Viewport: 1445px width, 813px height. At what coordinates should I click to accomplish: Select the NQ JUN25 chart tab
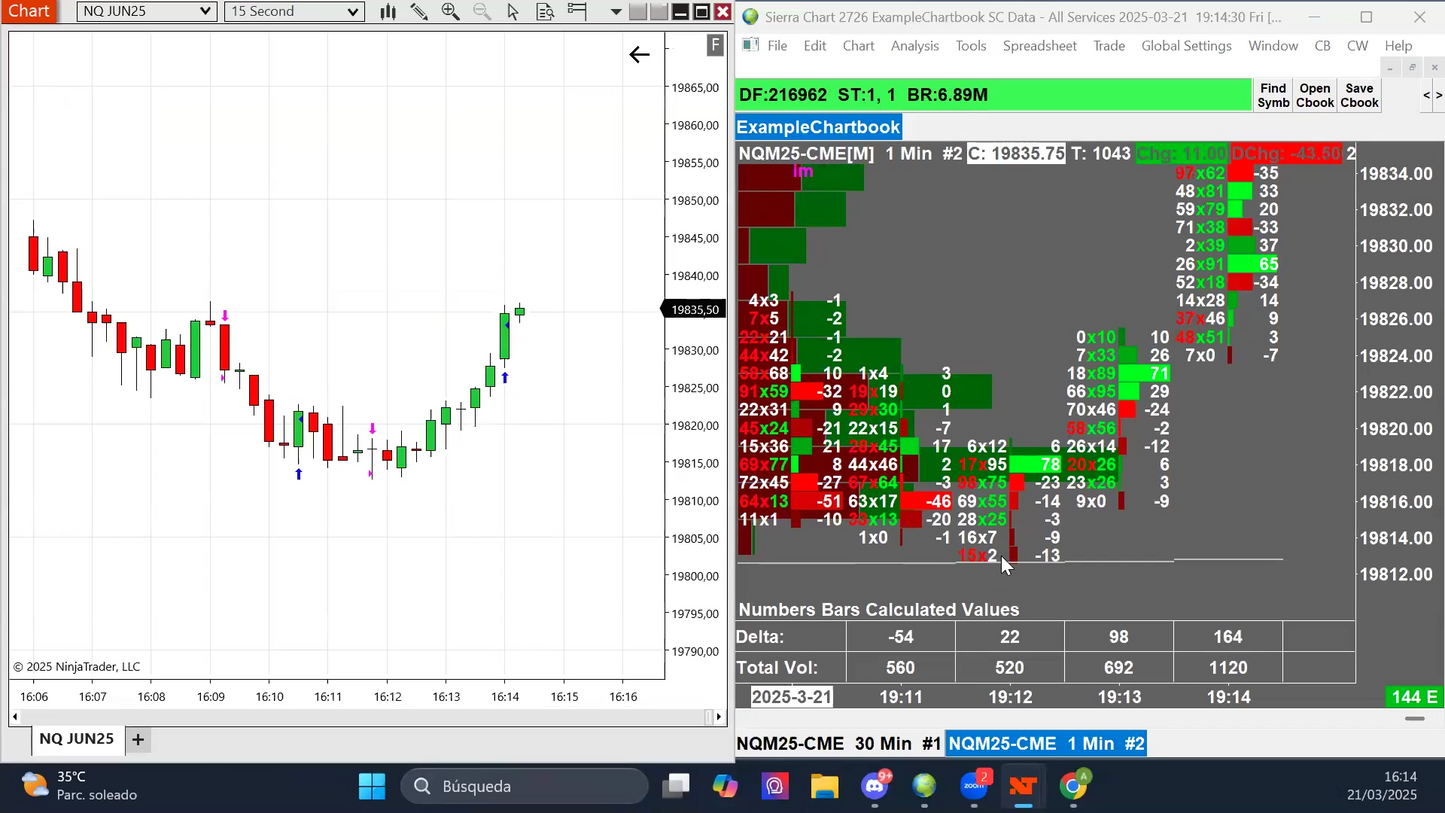click(x=76, y=739)
